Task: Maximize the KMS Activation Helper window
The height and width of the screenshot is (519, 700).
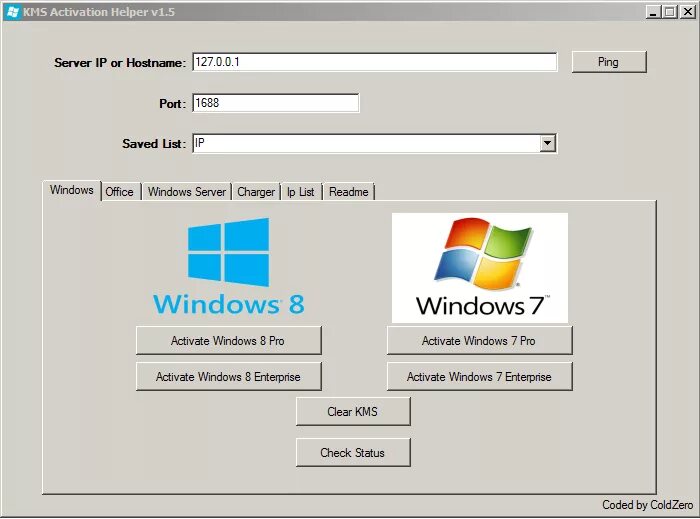Action: point(670,12)
